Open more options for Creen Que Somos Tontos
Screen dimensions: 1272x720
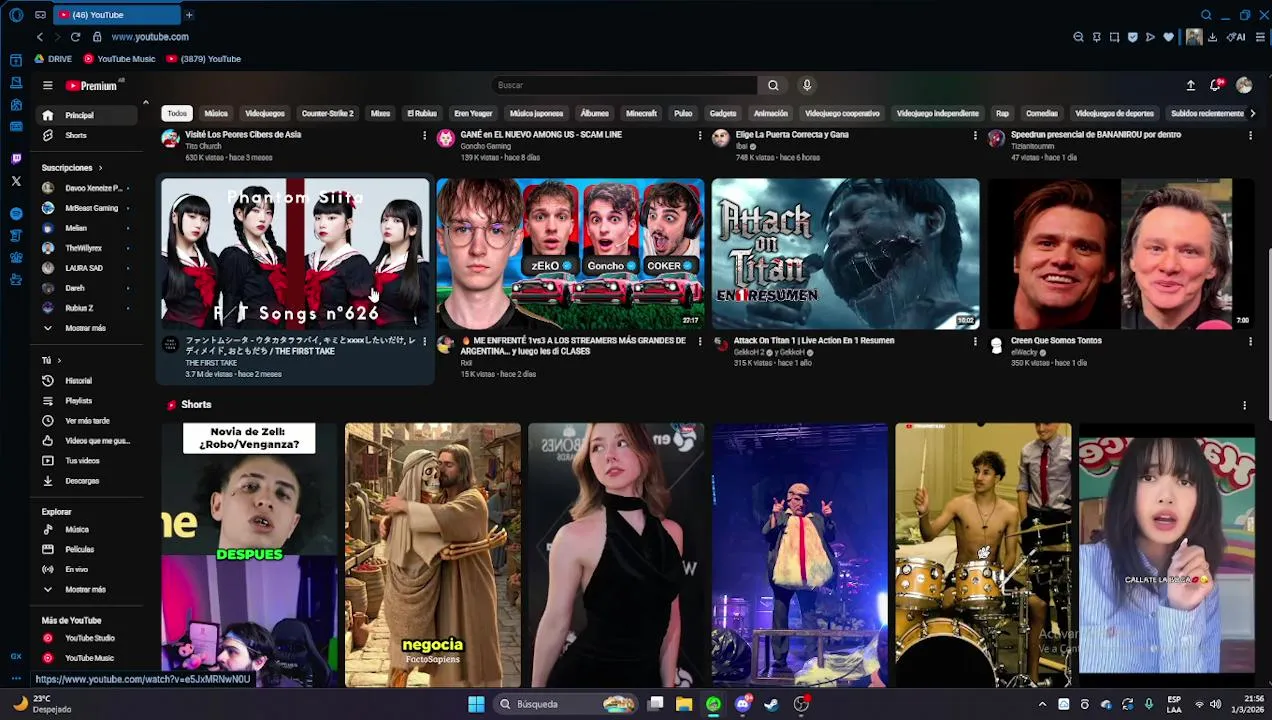1250,342
